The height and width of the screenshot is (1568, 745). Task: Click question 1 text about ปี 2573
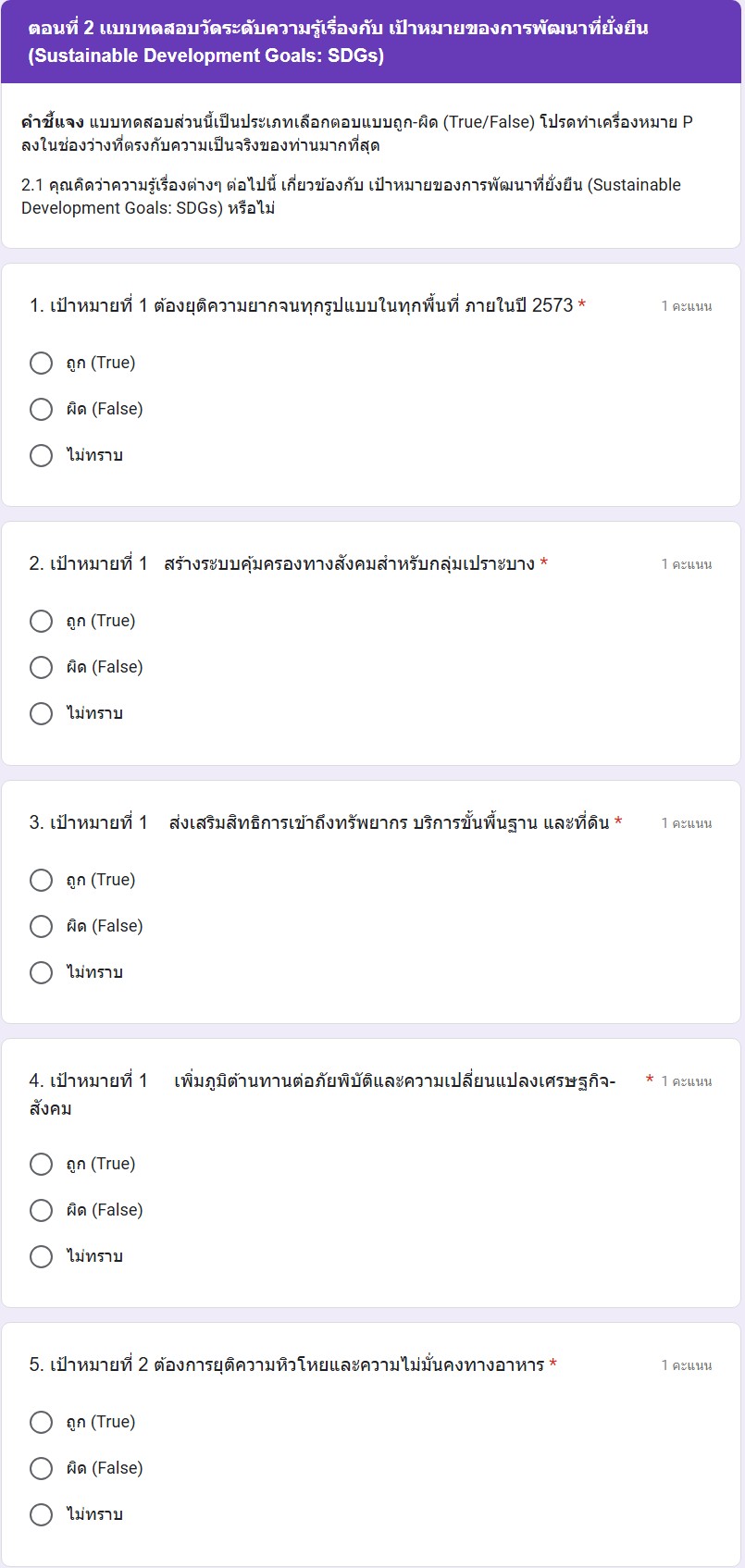(301, 305)
